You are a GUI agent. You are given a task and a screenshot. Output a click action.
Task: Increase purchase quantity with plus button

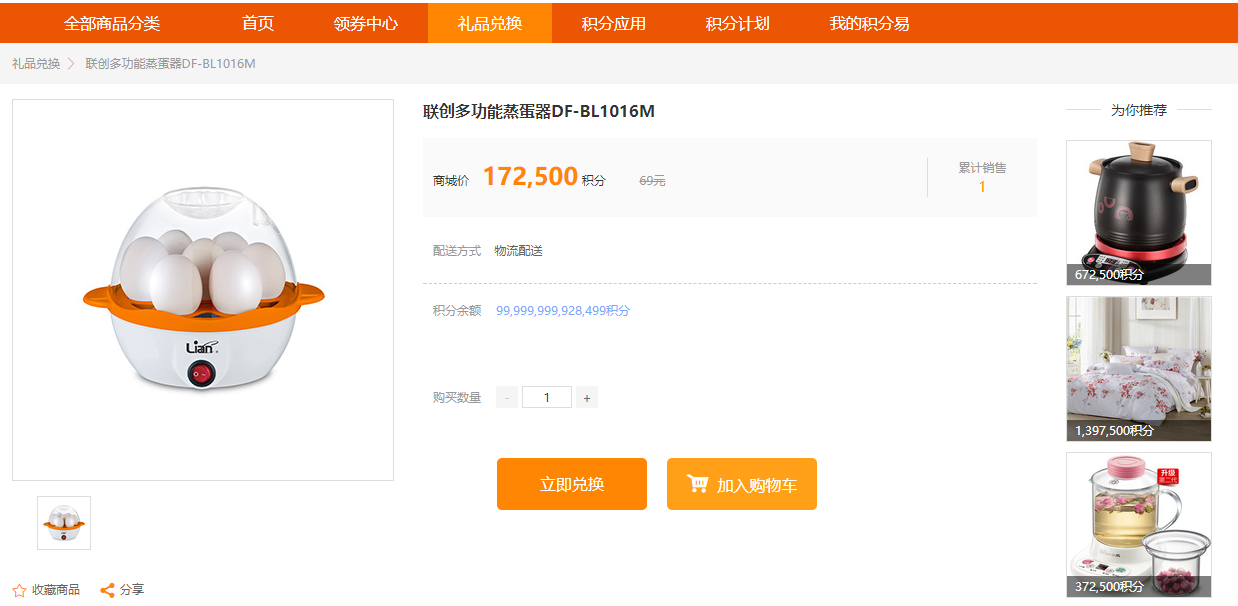coord(587,398)
